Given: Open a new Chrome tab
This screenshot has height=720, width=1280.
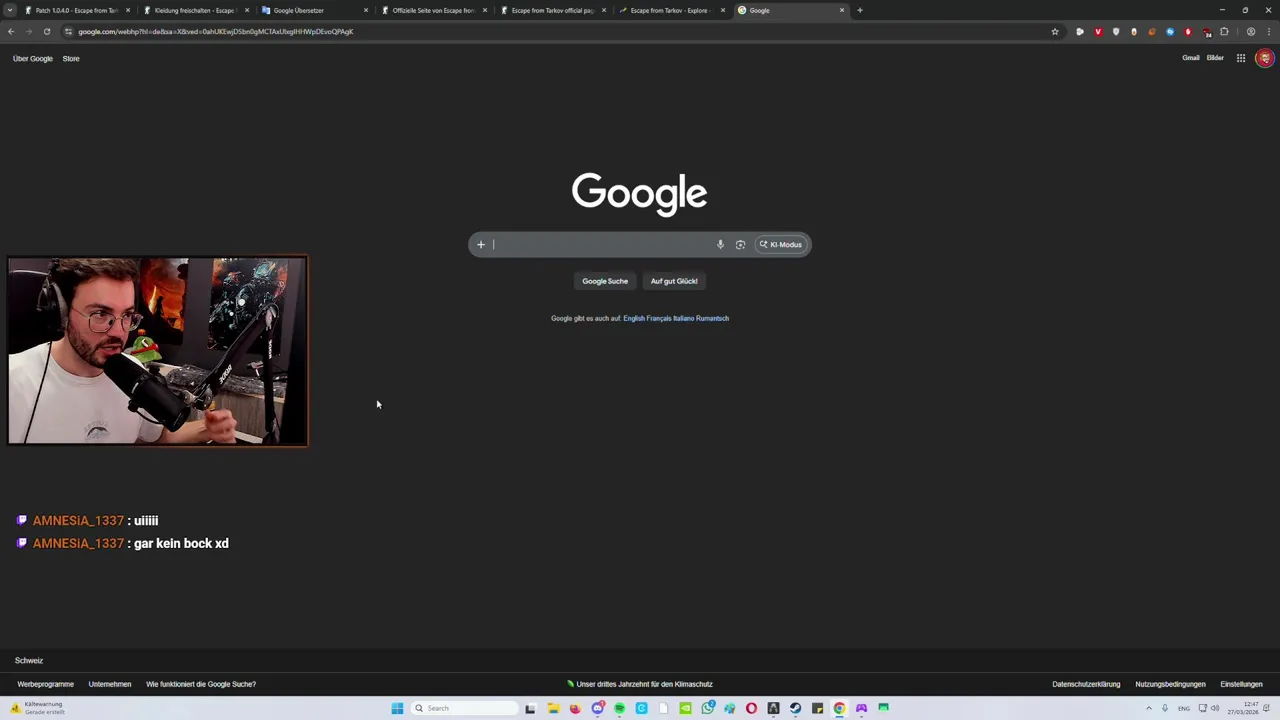Looking at the screenshot, I should click(860, 10).
